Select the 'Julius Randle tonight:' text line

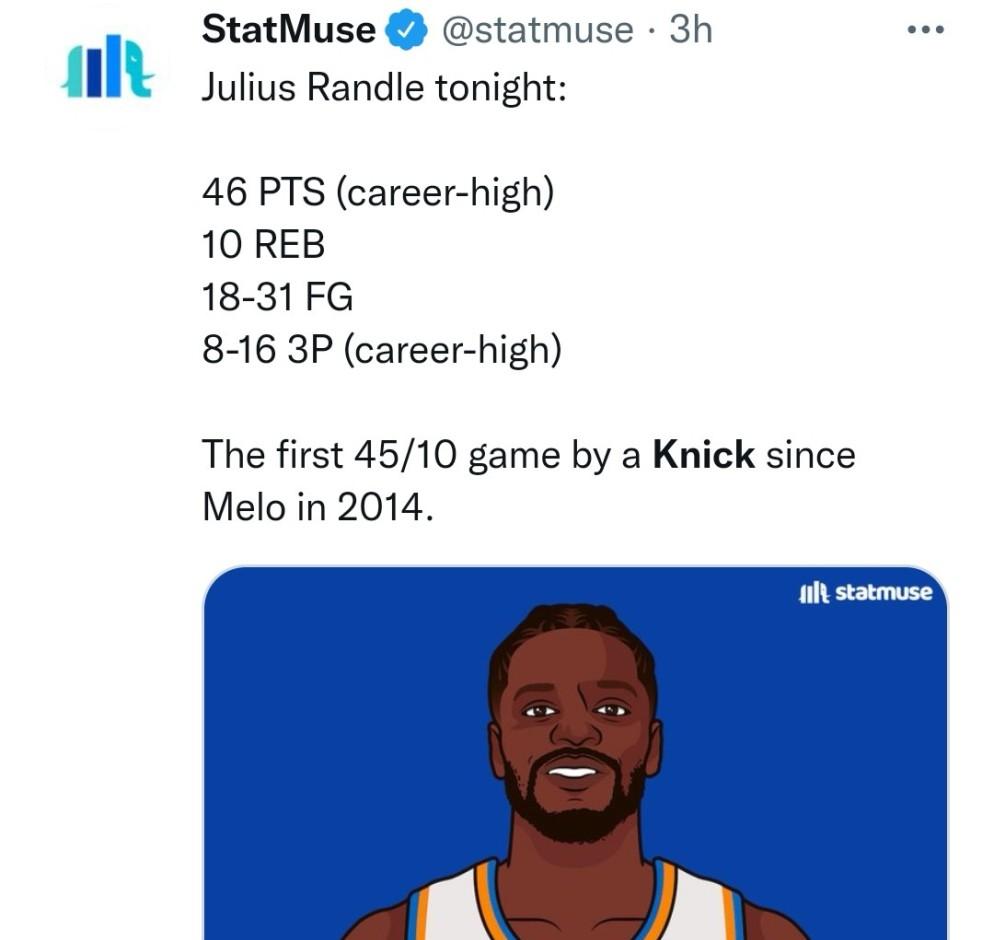tap(384, 87)
